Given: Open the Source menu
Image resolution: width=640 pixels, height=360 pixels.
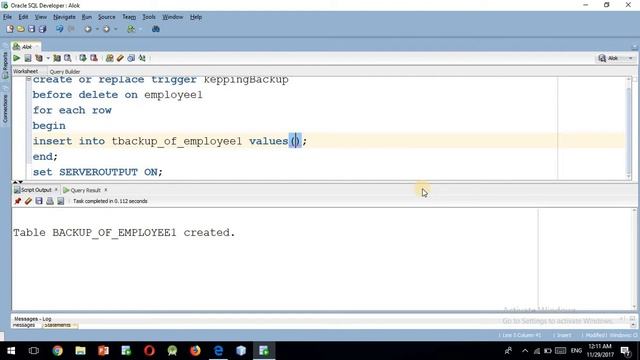Looking at the screenshot, I should pos(106,17).
